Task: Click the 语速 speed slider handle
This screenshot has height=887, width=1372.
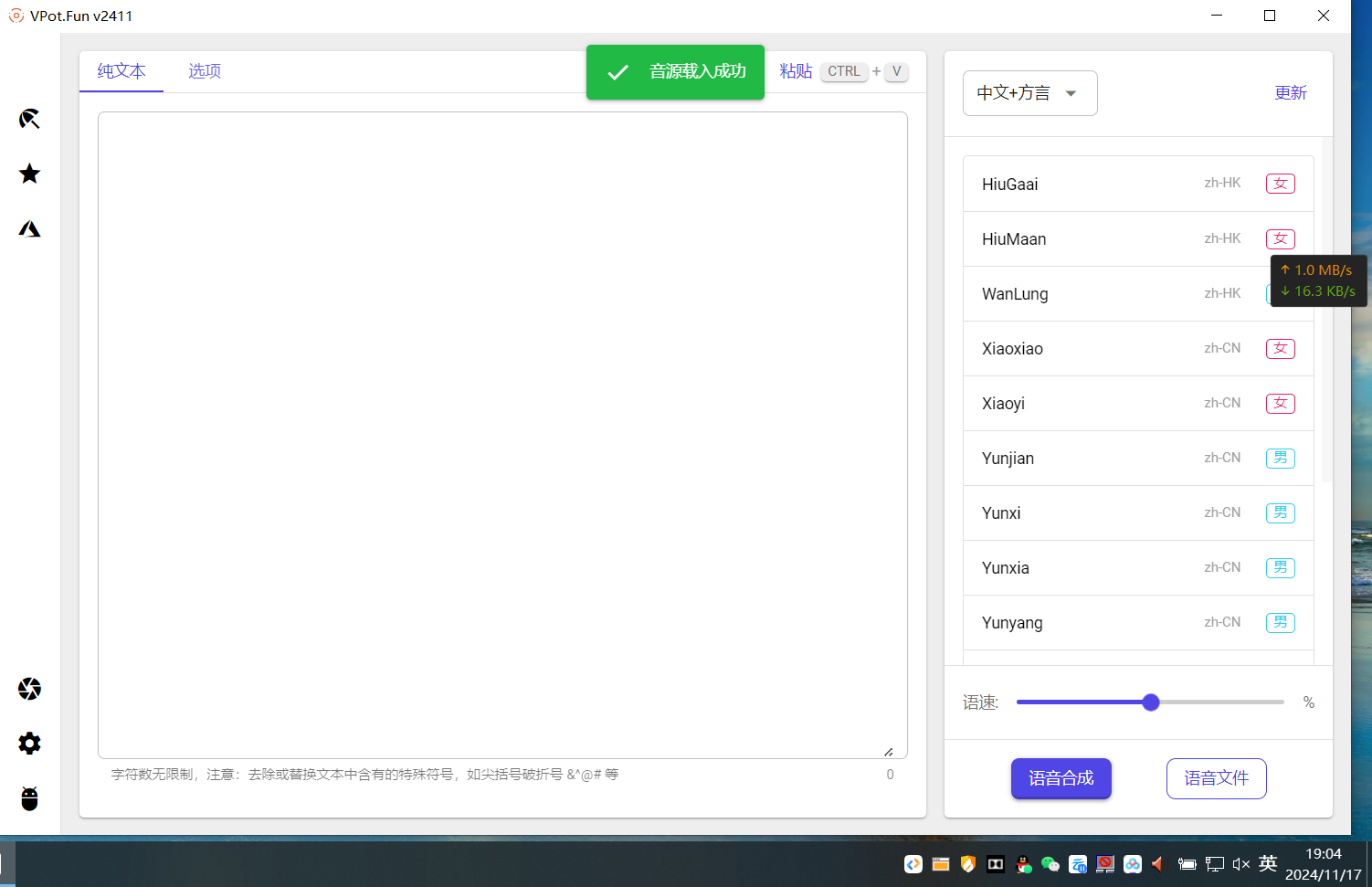Action: (1151, 702)
